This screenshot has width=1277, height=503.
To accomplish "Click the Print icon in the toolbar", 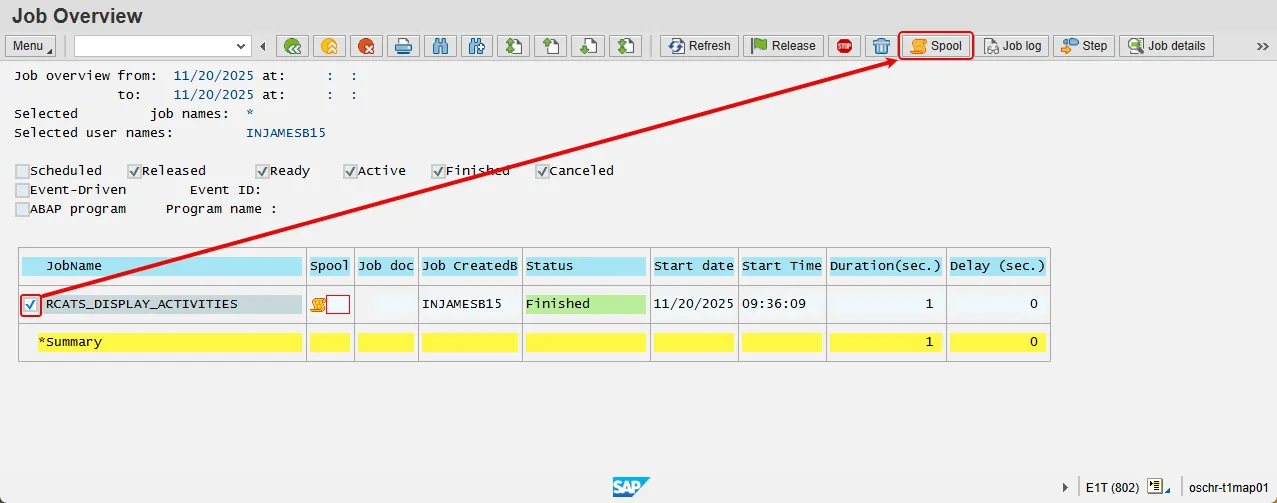I will 403,46.
